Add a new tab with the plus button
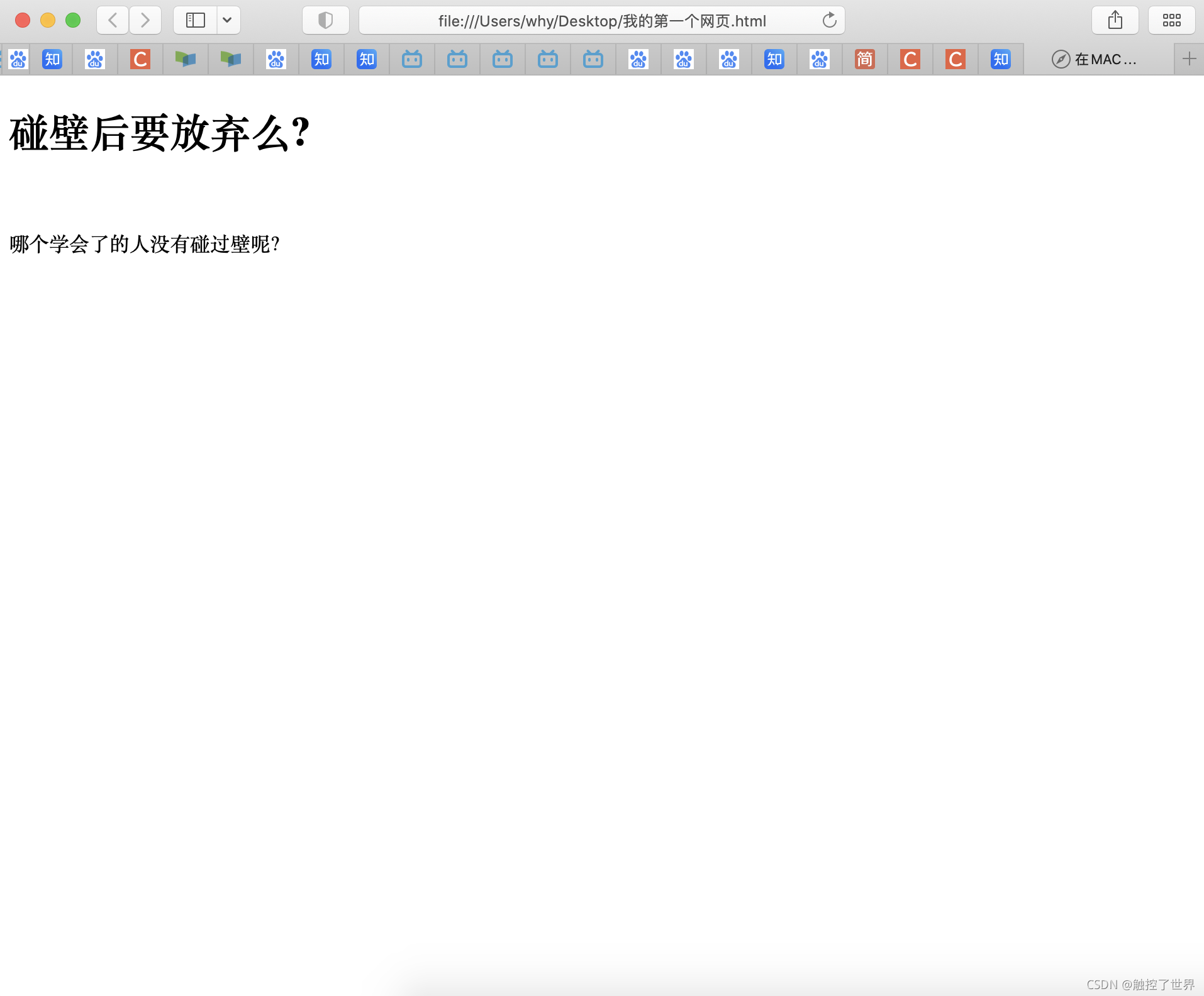The image size is (1204, 996). [1189, 59]
